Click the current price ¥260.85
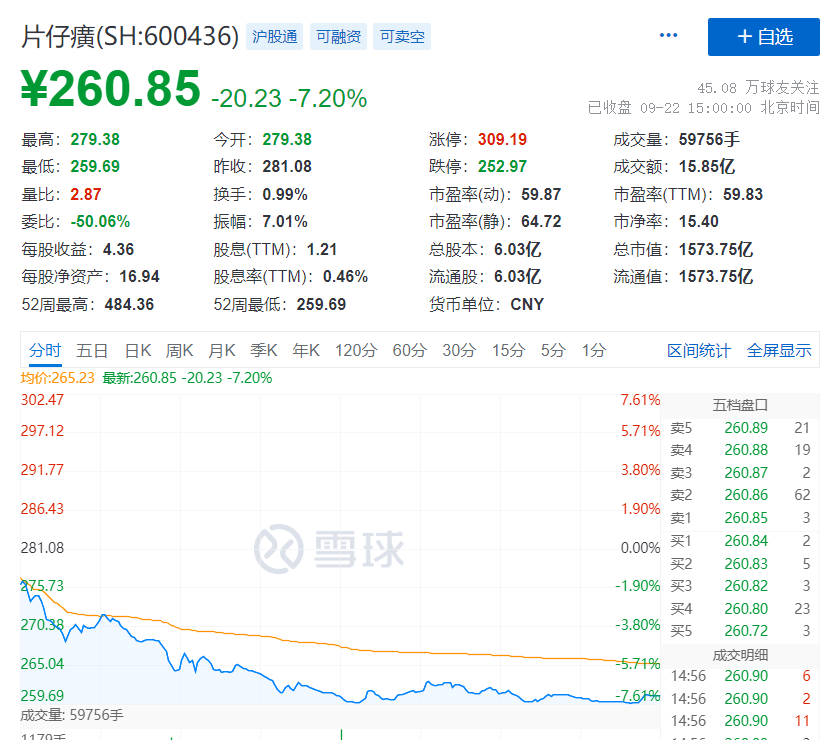 point(111,88)
